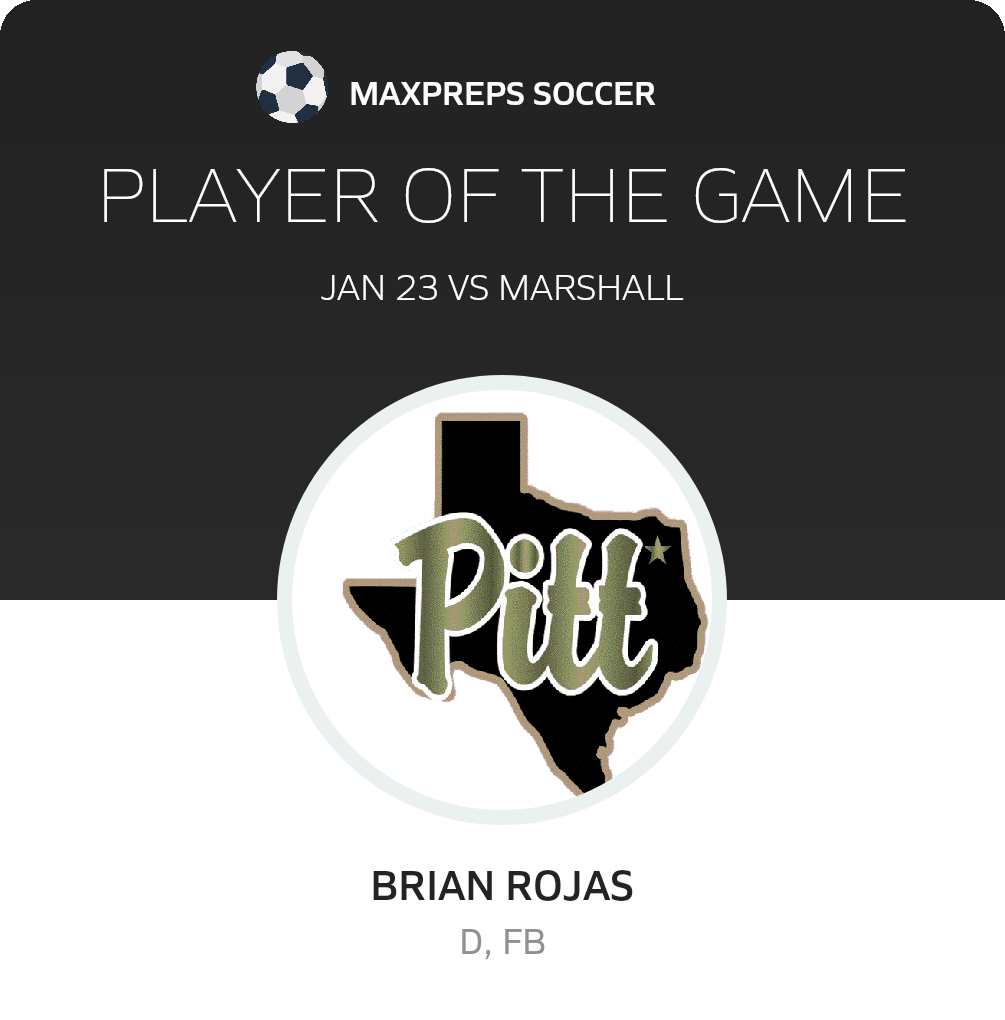This screenshot has height=1020, width=1005.
Task: Open the first name BRIAN
Action: [433, 887]
